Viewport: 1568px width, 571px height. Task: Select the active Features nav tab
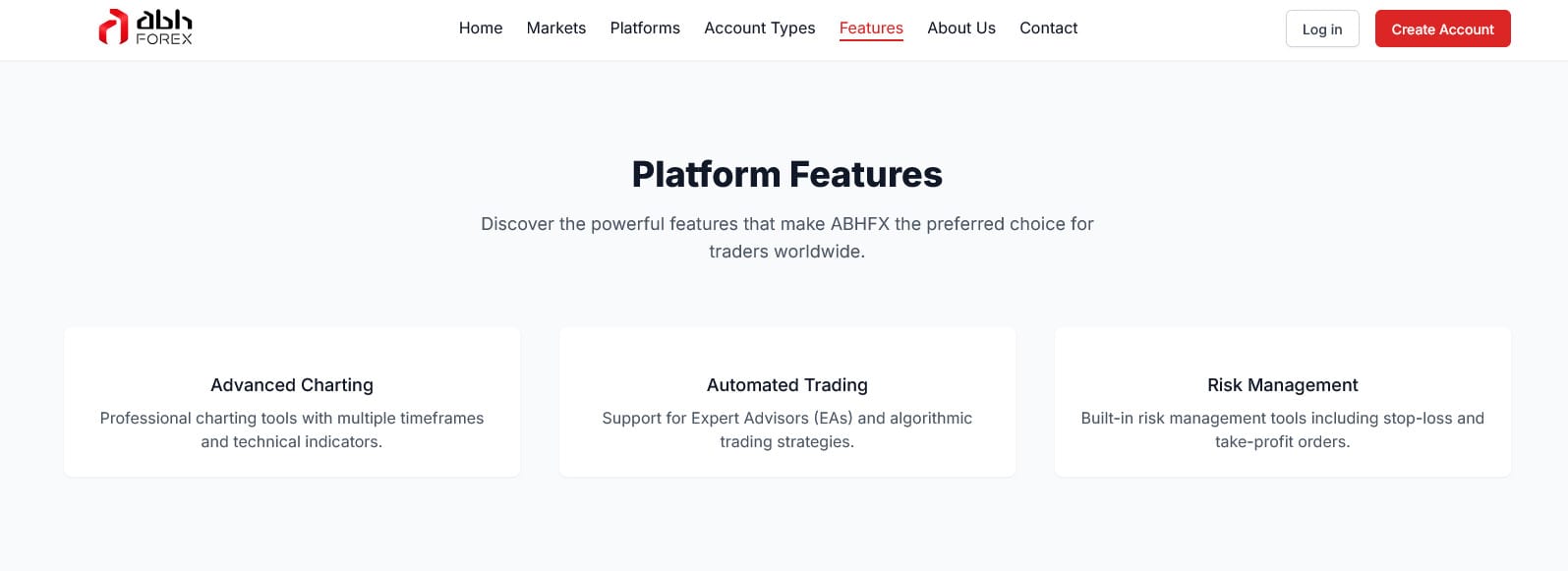pos(871,29)
